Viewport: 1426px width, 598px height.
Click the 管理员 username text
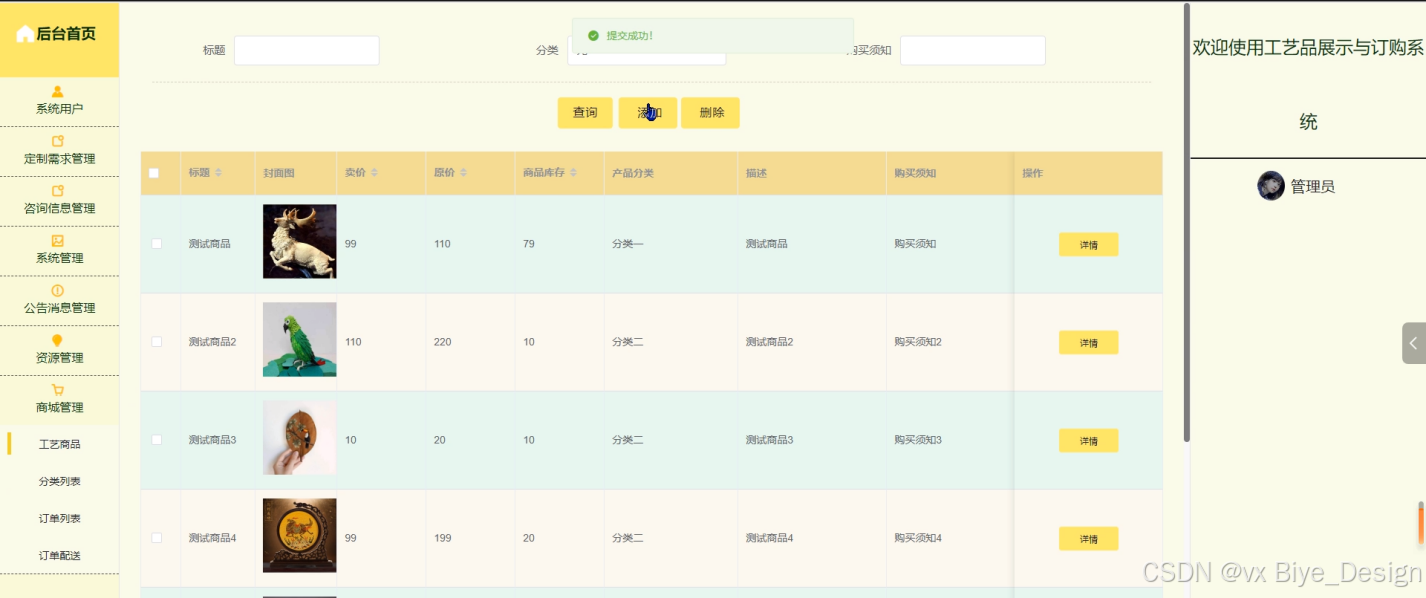[1312, 186]
